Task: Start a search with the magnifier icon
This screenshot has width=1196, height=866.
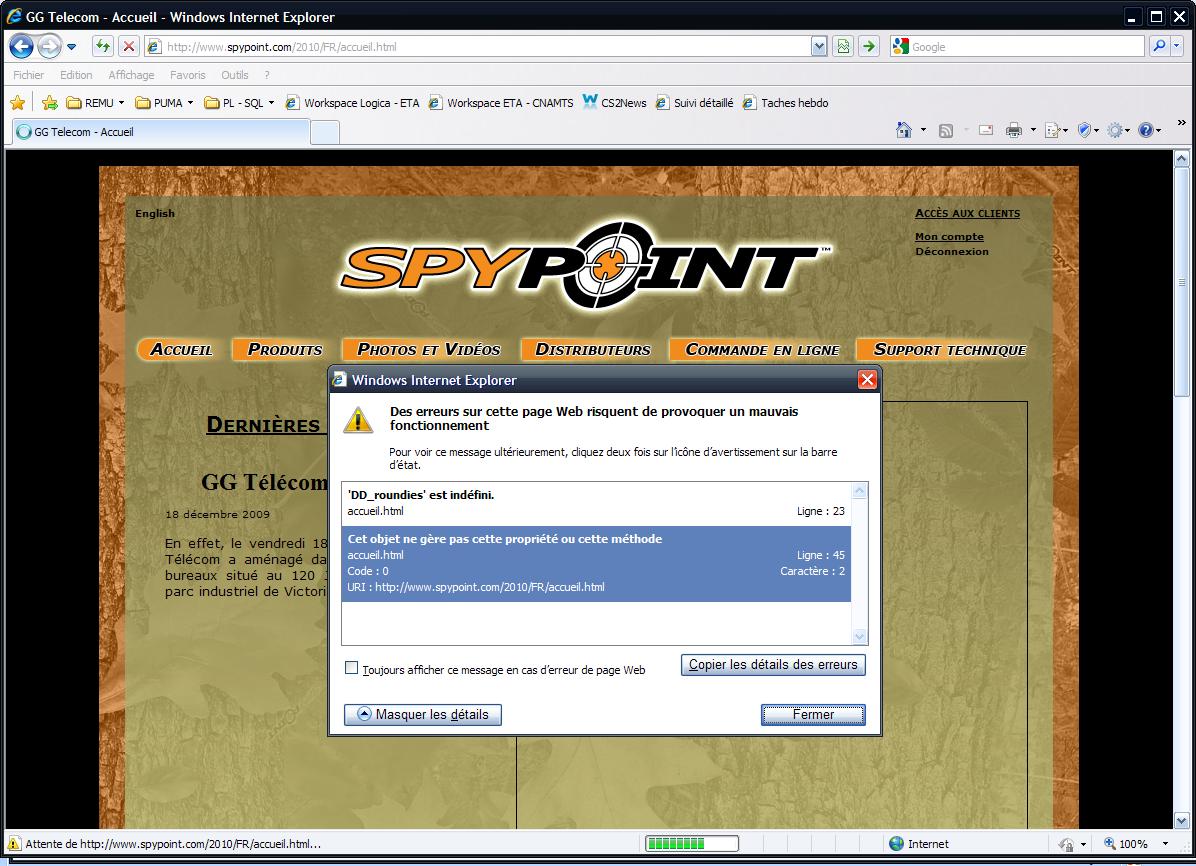Action: [1159, 47]
